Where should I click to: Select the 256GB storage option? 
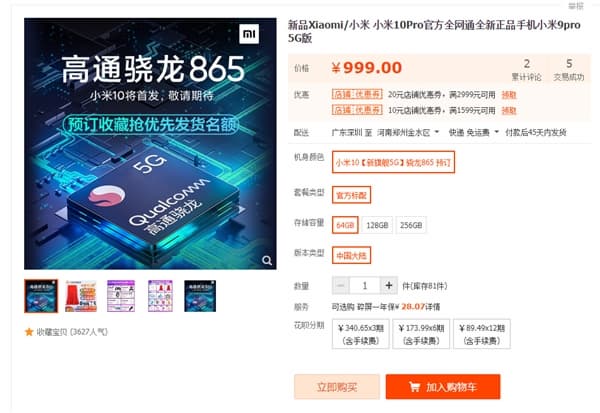tap(411, 225)
